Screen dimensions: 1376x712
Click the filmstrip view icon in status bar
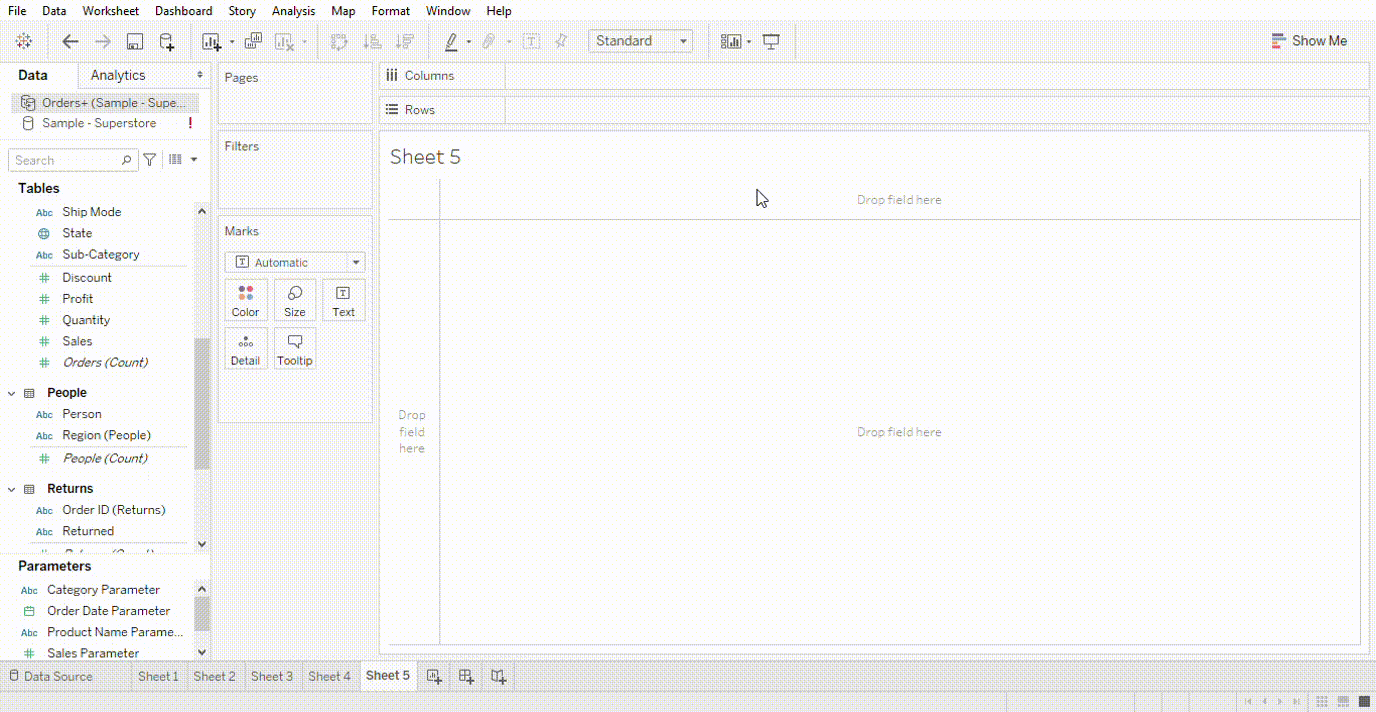1342,702
